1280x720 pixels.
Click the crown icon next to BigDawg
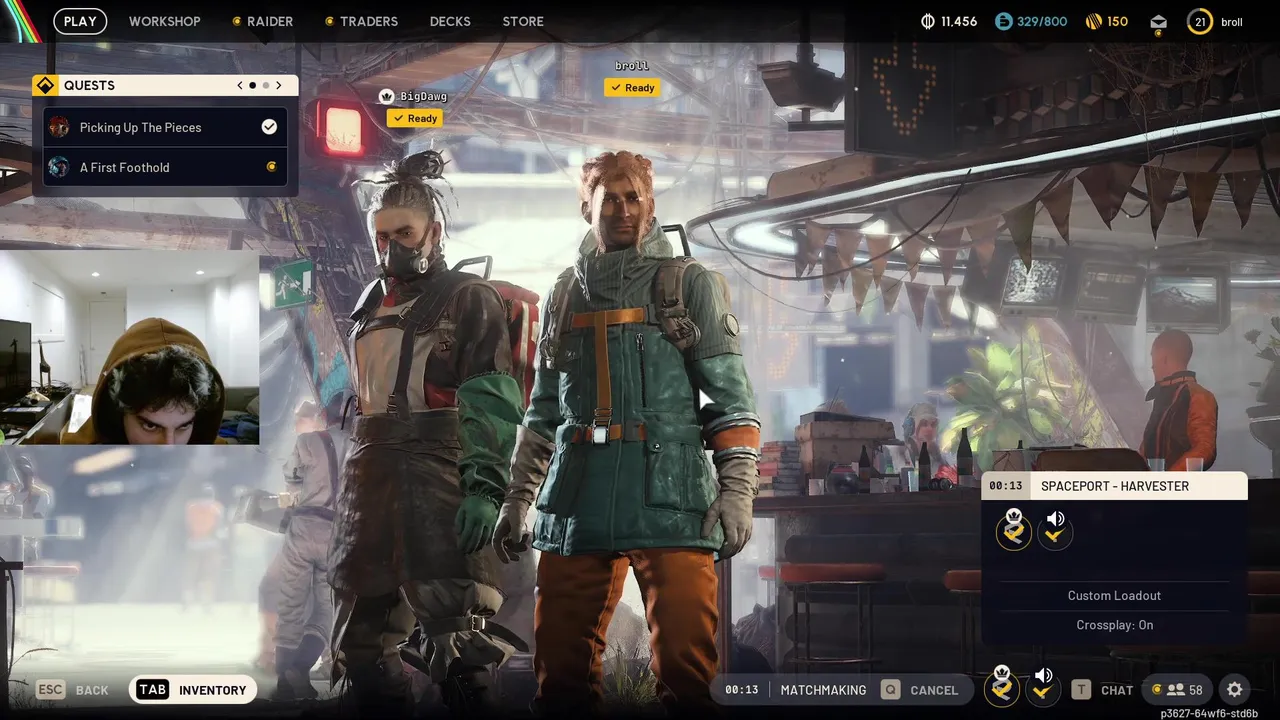coord(386,97)
